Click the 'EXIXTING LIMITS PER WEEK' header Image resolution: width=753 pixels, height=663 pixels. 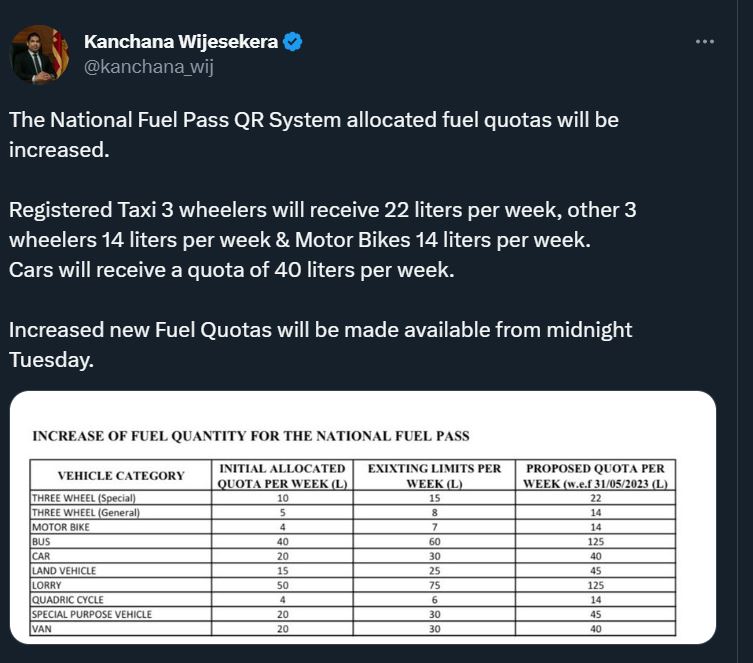[x=434, y=476]
